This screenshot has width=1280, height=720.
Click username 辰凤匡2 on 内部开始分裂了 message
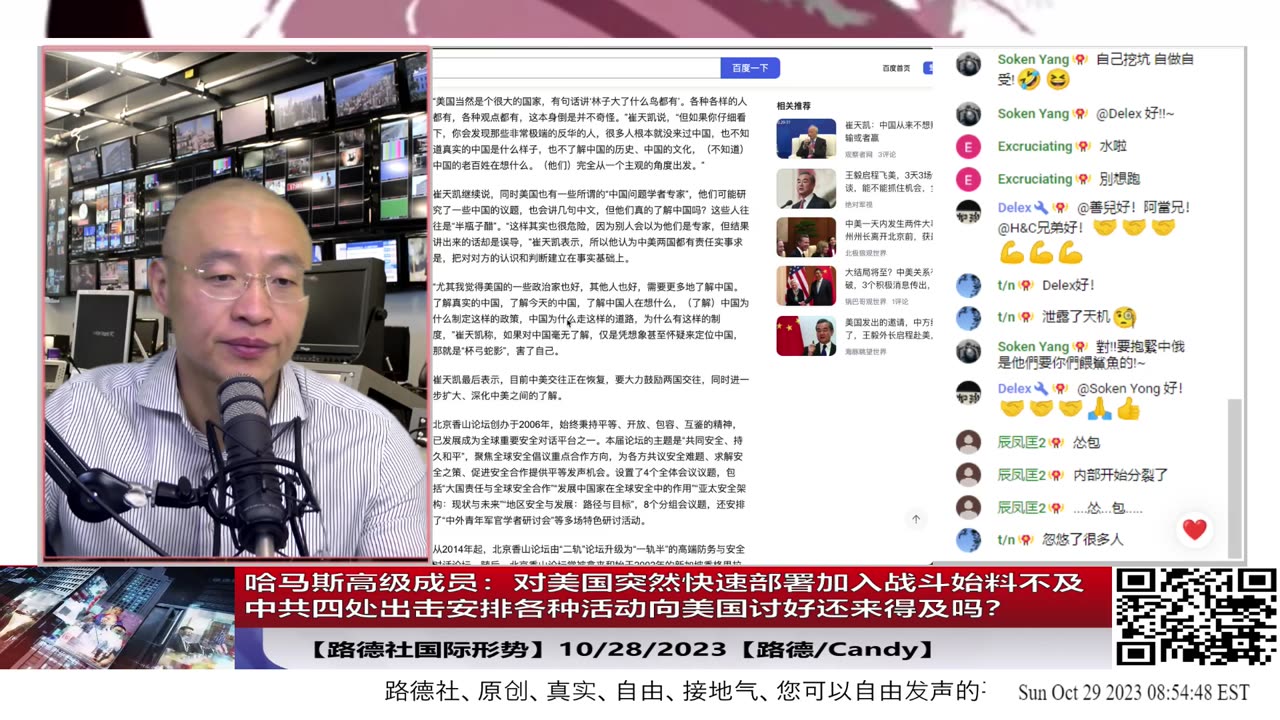pos(1021,475)
